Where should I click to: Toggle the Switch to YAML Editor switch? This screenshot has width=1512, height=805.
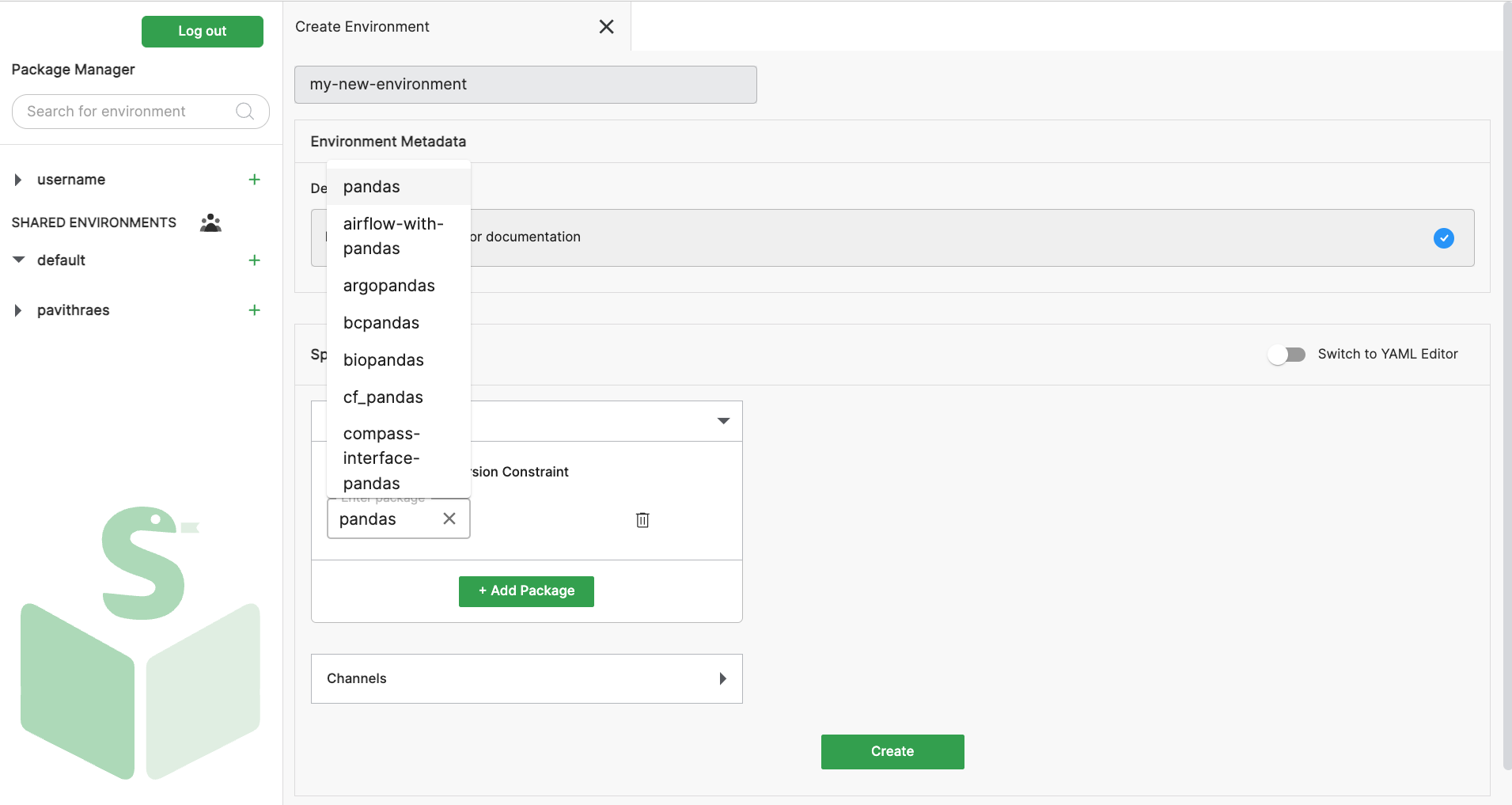(1287, 355)
